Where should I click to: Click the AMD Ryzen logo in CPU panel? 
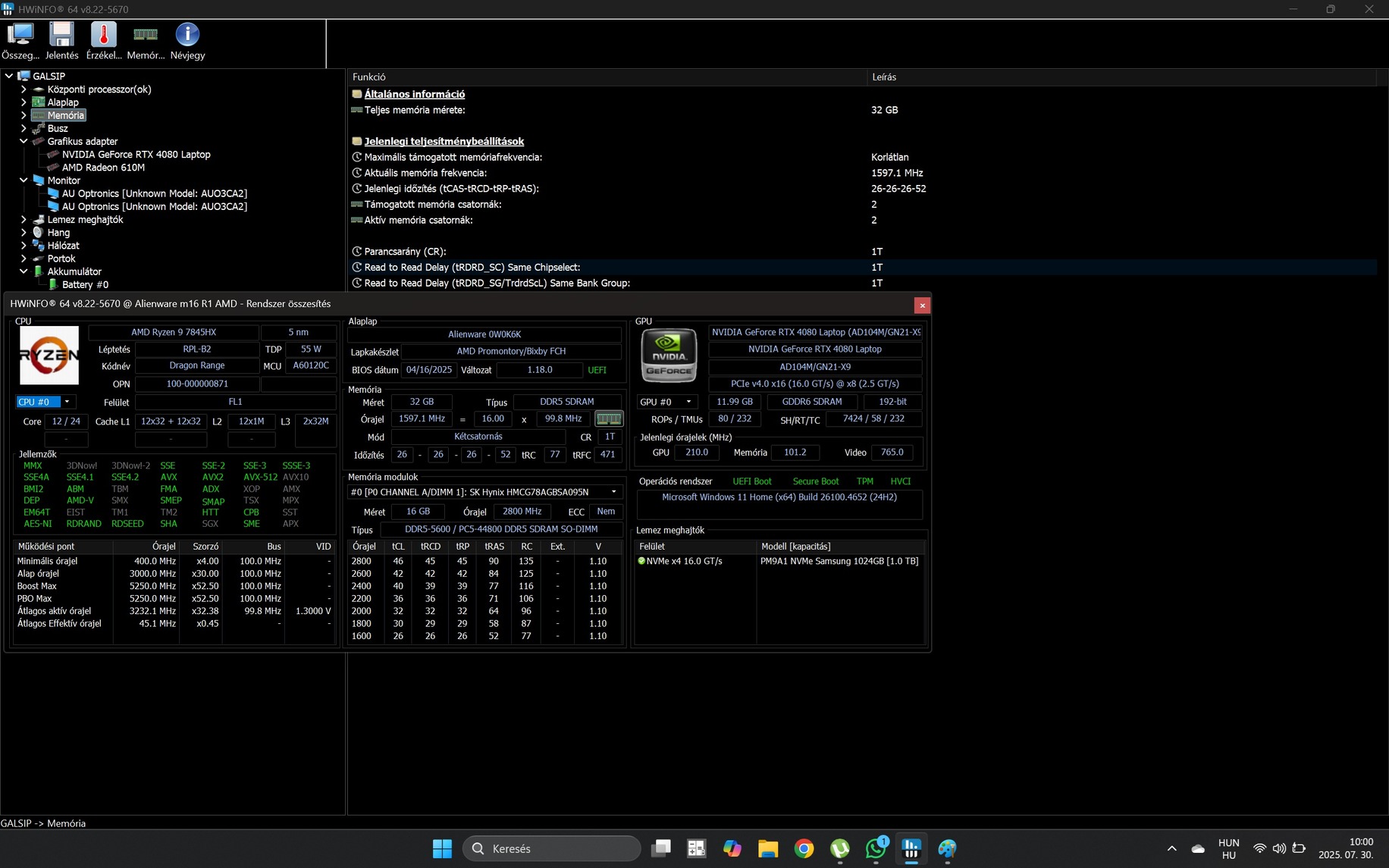(x=49, y=355)
